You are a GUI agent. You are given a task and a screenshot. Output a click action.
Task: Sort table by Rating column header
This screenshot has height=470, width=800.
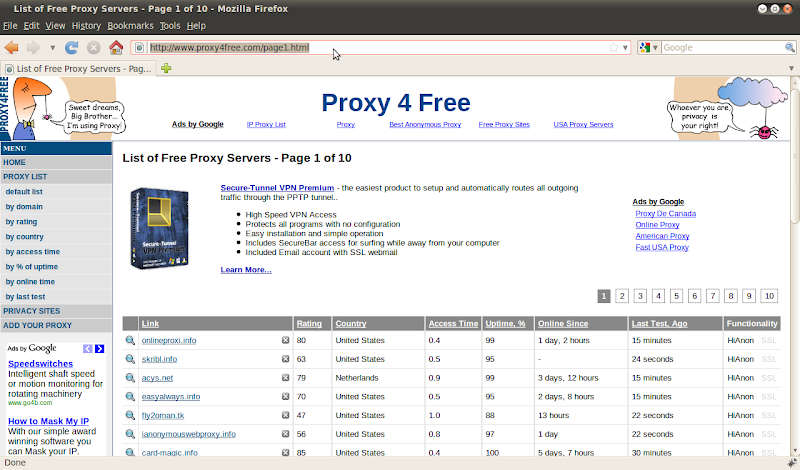click(309, 324)
